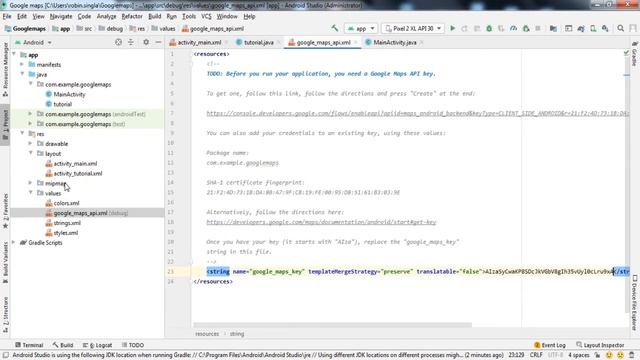Open the Android view selector dropdown
The width and height of the screenshot is (640, 360).
pos(33,42)
